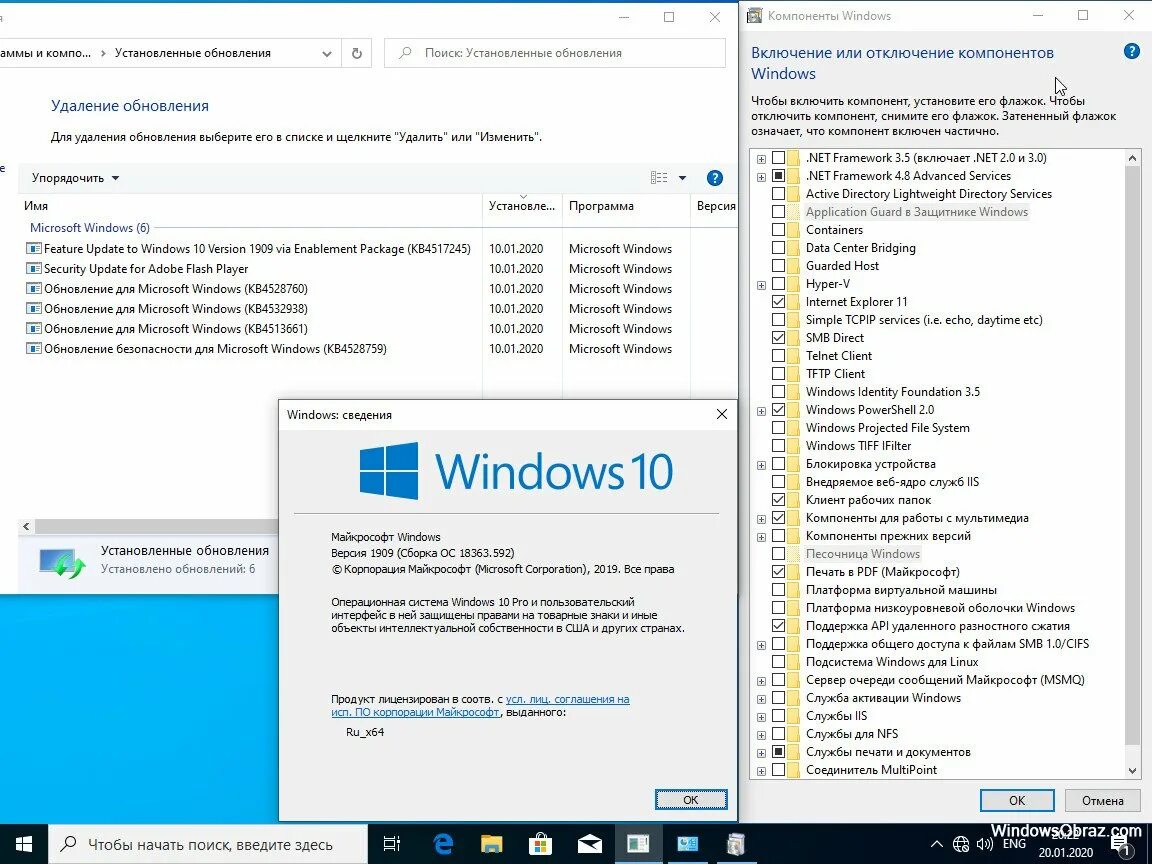Click view layout icon in updates toolbar

point(659,178)
